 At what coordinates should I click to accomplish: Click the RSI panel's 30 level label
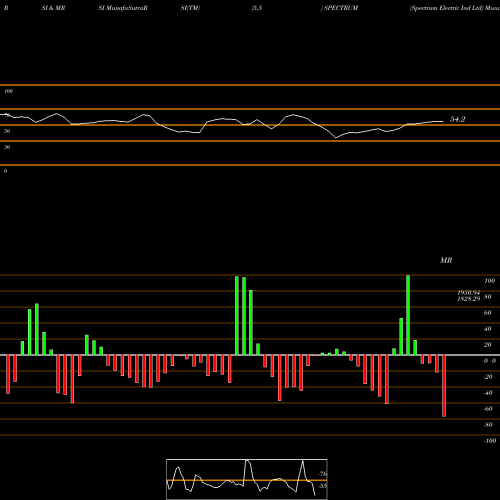coord(7,147)
